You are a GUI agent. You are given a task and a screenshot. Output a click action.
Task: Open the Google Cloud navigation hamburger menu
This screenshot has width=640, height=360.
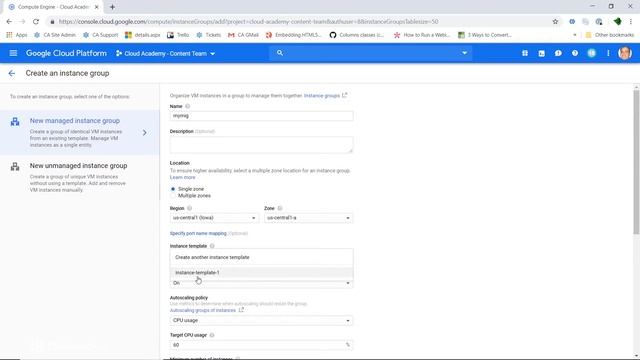click(13, 53)
